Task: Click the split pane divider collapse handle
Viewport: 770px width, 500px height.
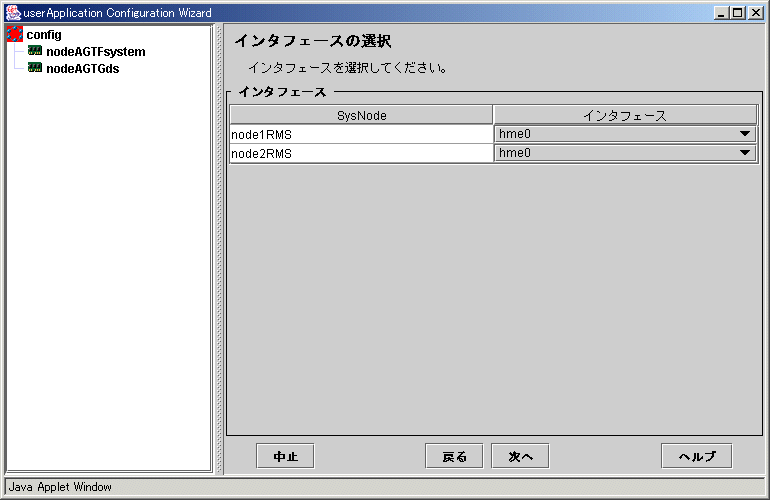Action: click(219, 249)
